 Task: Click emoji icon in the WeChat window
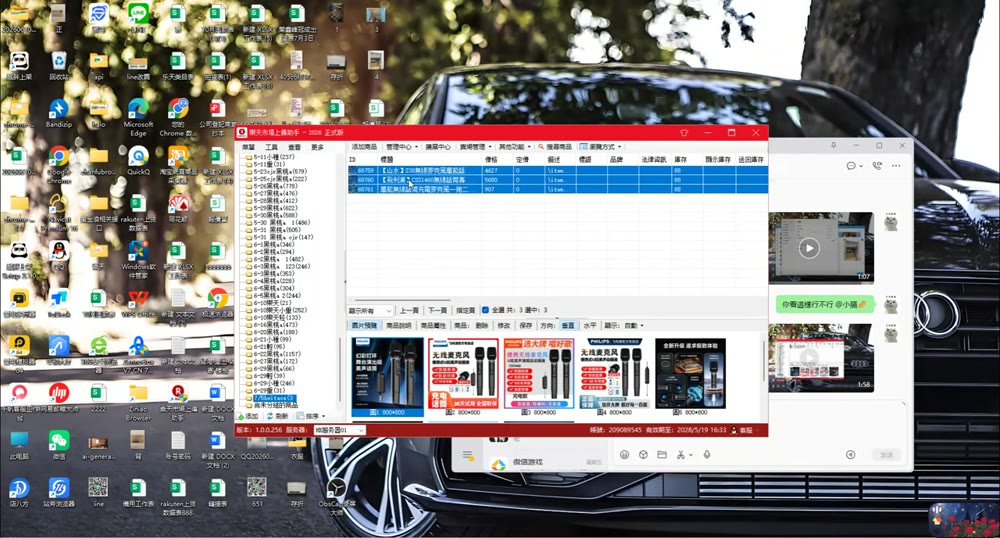click(x=624, y=454)
